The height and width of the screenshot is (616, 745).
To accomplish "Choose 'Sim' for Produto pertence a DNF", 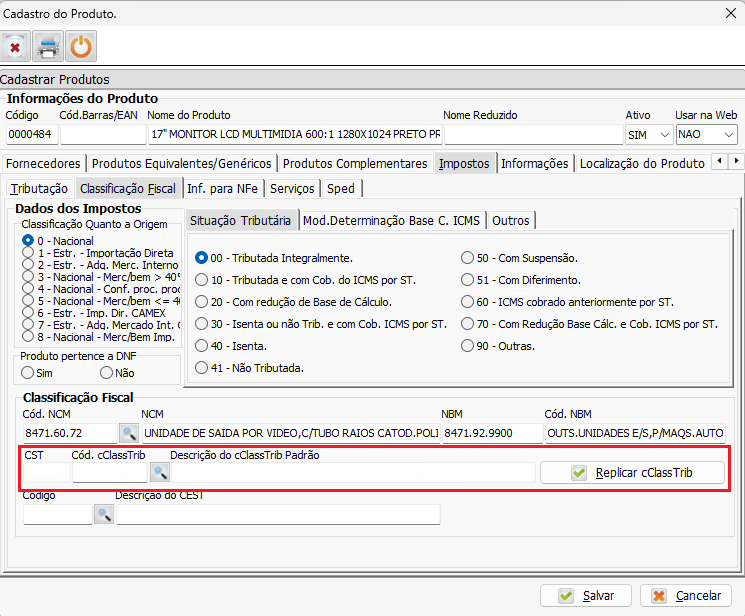I will (x=28, y=372).
